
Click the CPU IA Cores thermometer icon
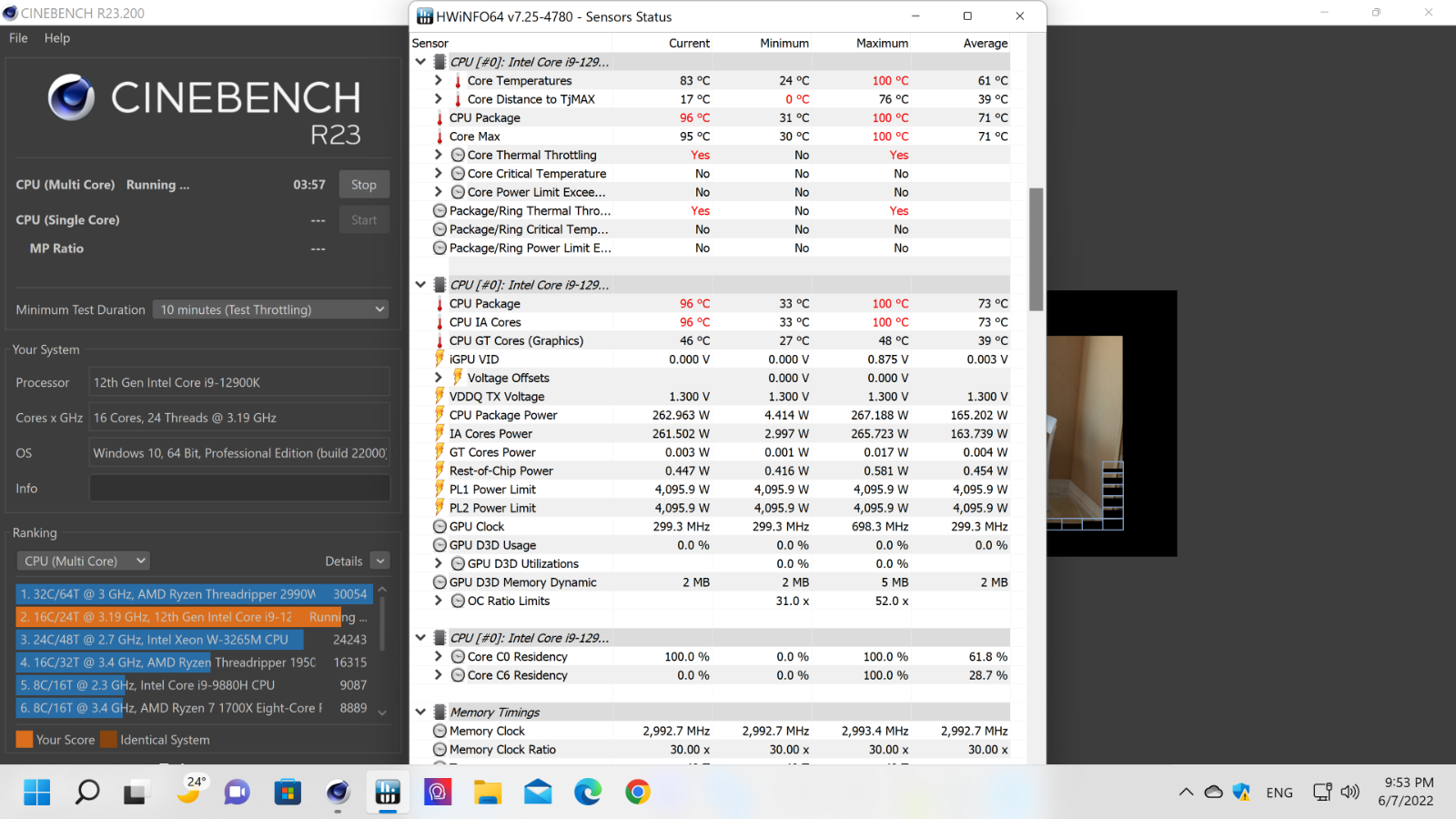click(440, 322)
